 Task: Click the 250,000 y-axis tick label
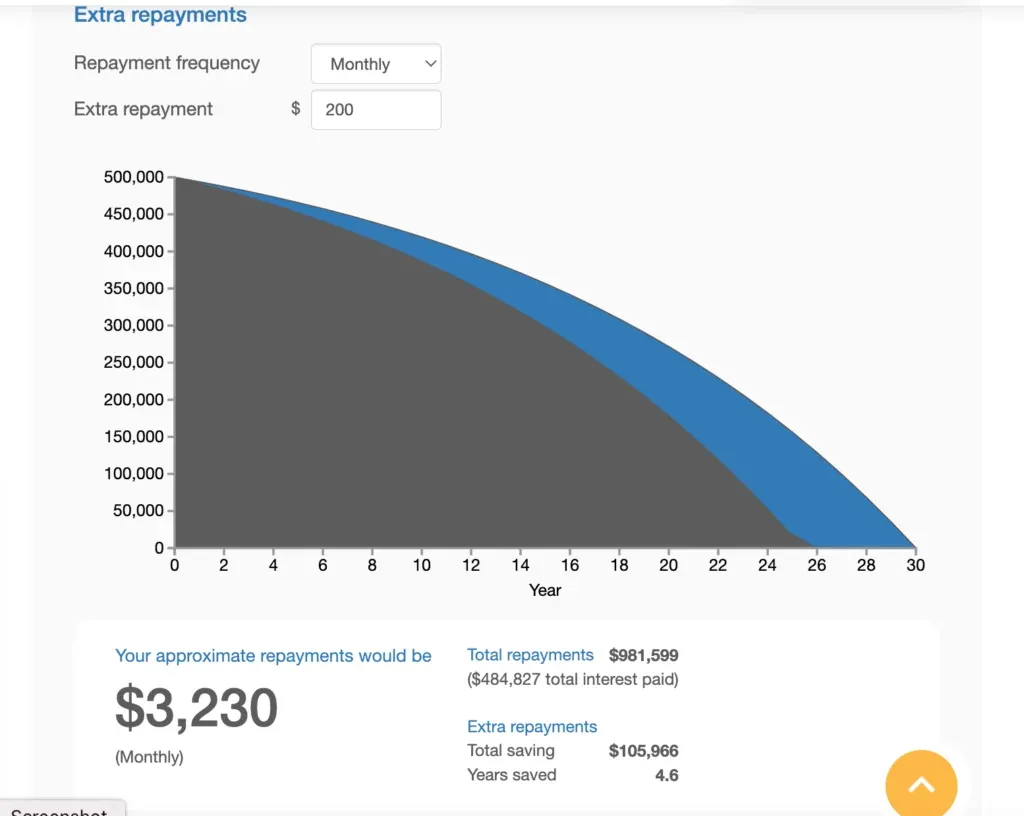tap(133, 362)
